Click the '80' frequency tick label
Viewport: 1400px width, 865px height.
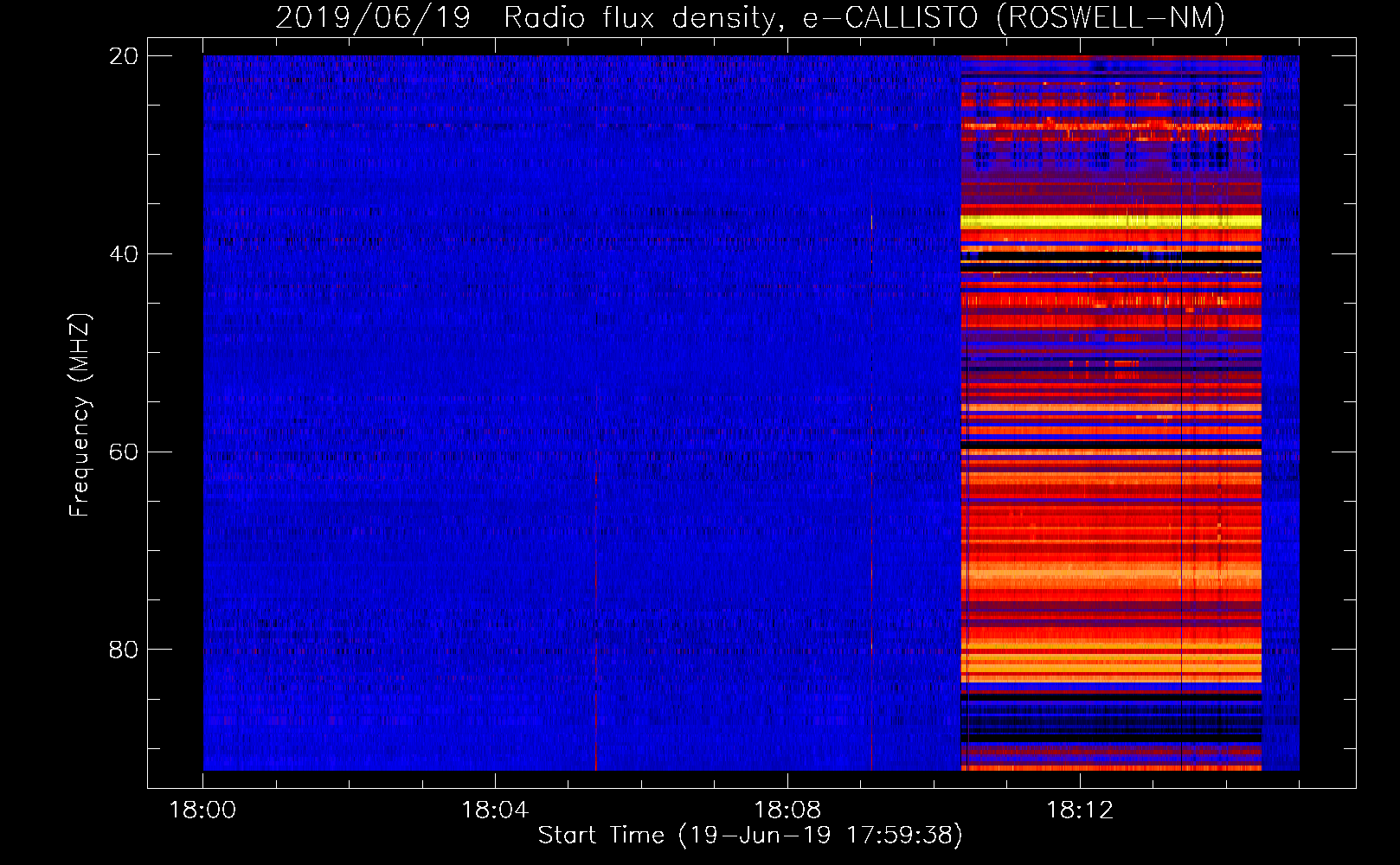coord(124,650)
